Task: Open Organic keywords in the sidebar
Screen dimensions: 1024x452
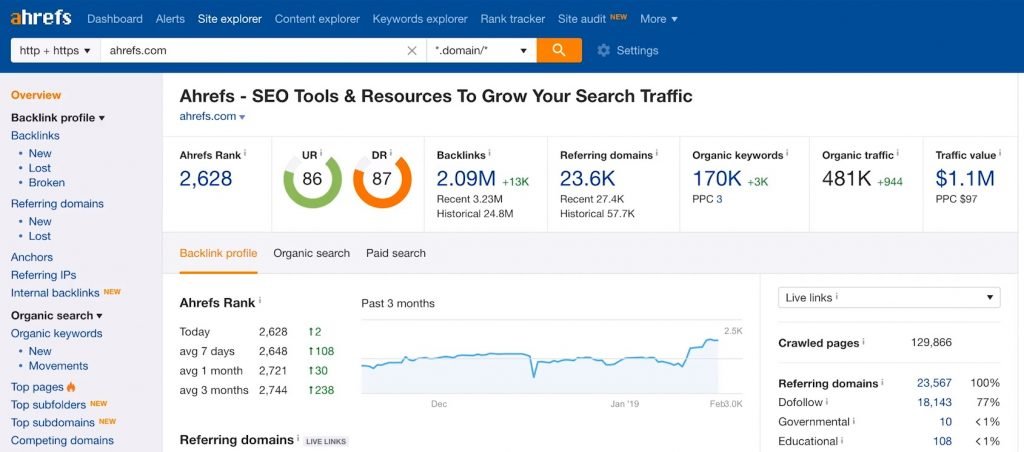Action: [57, 334]
